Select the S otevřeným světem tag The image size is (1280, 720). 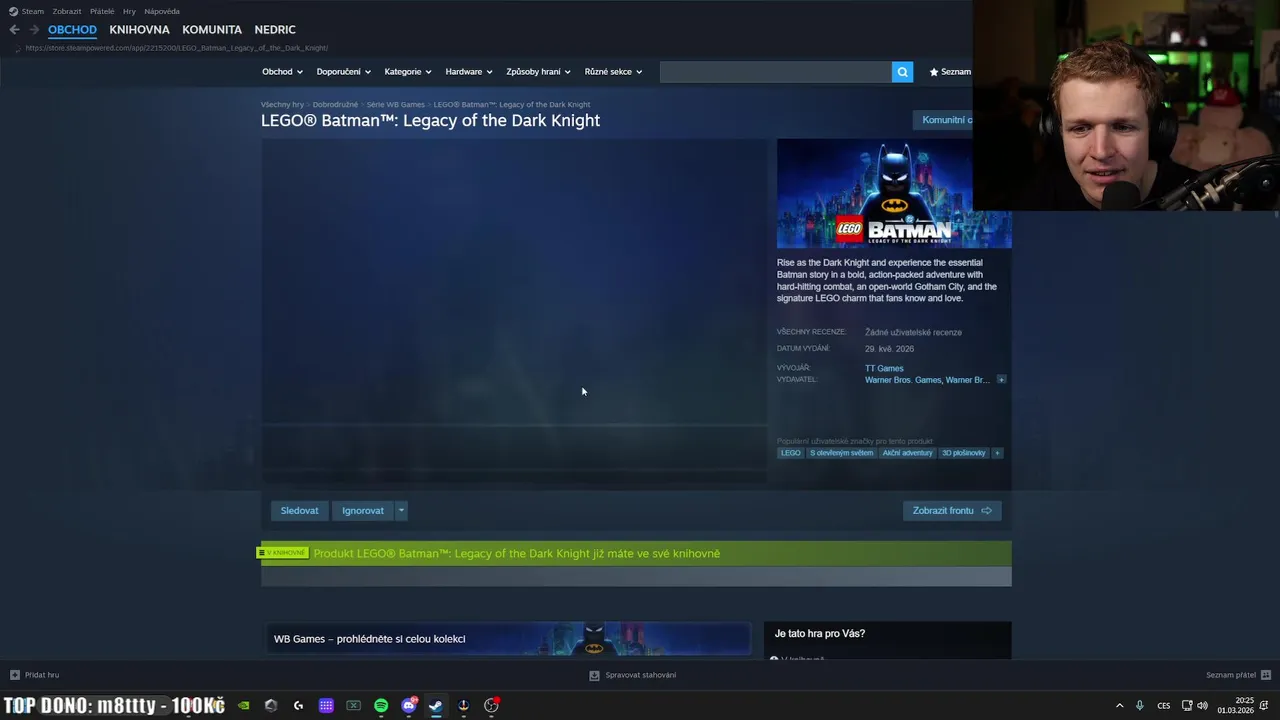[x=841, y=453]
